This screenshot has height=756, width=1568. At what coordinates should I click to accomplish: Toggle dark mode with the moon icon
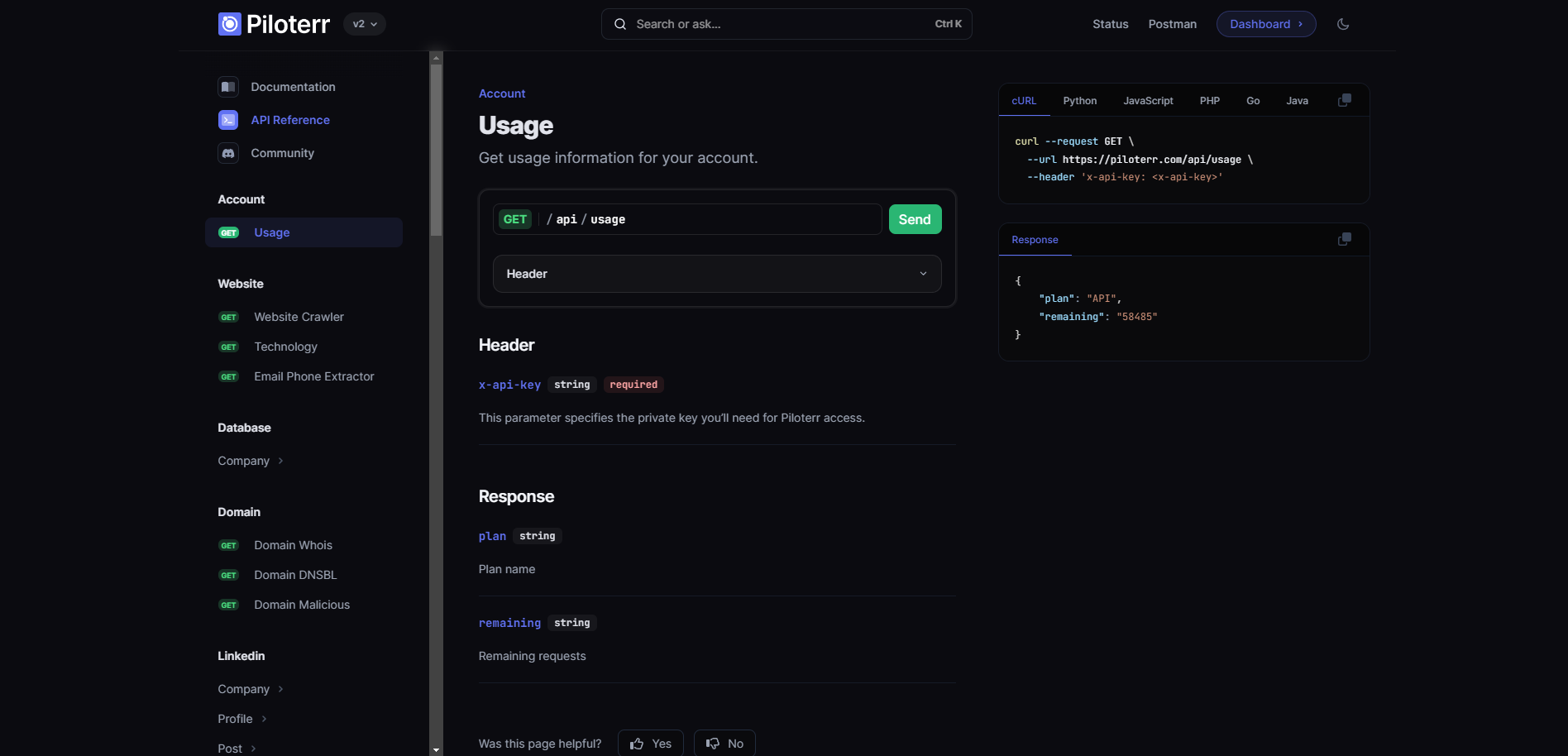point(1342,24)
